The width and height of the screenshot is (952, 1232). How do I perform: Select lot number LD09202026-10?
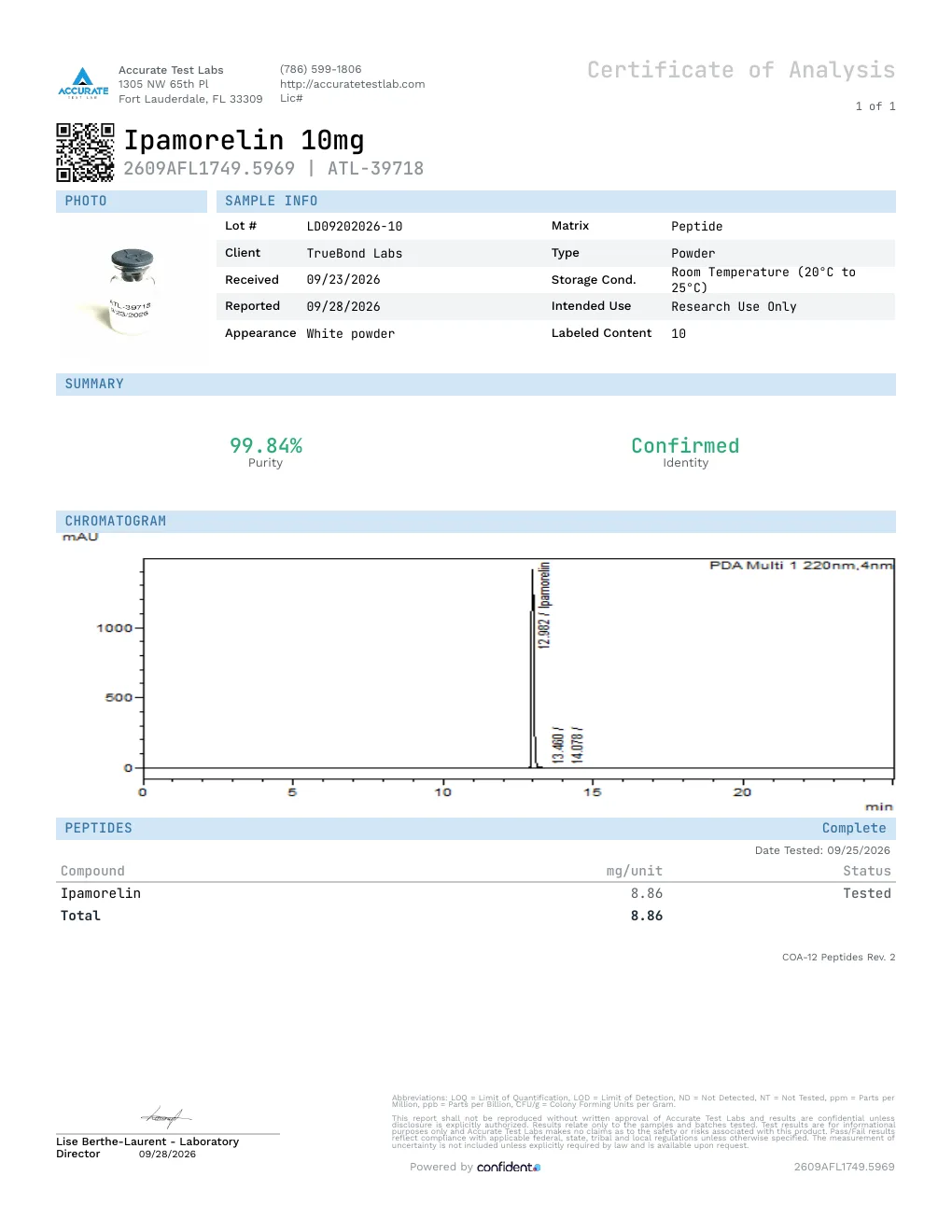355,227
